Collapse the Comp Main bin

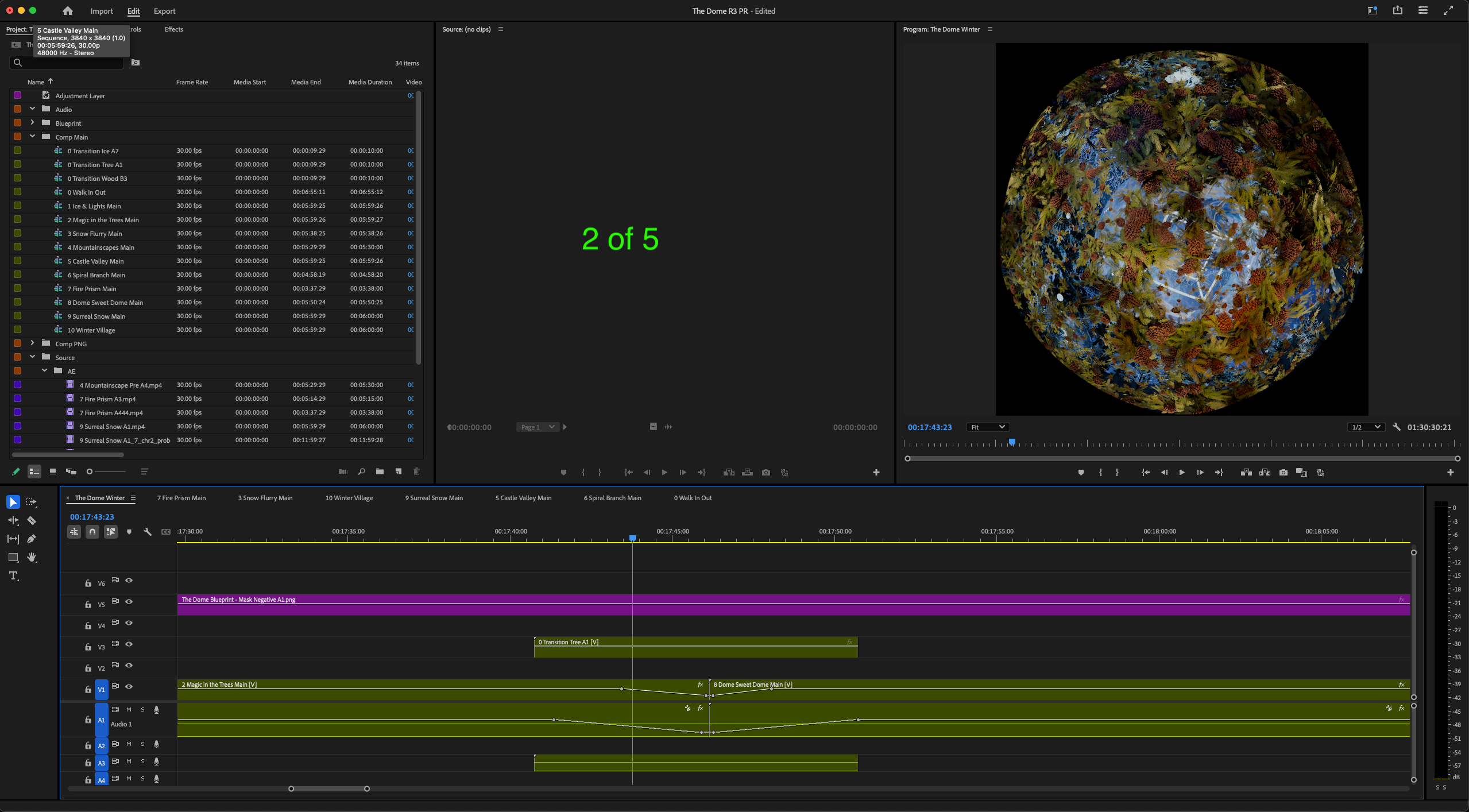tap(33, 137)
